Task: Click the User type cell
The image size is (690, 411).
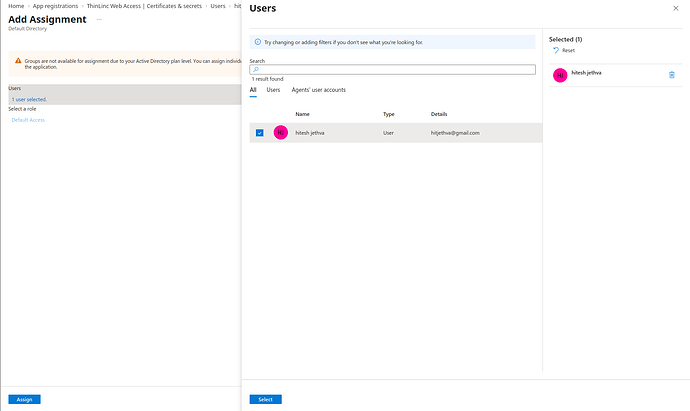Action: [x=388, y=133]
